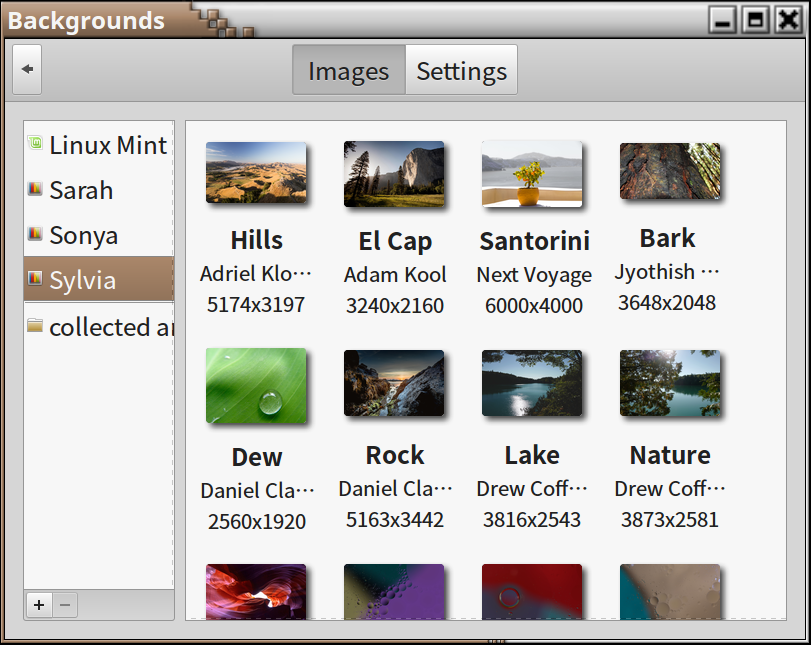Add a new folder with plus button
Image resolution: width=811 pixels, height=645 pixels.
39,605
